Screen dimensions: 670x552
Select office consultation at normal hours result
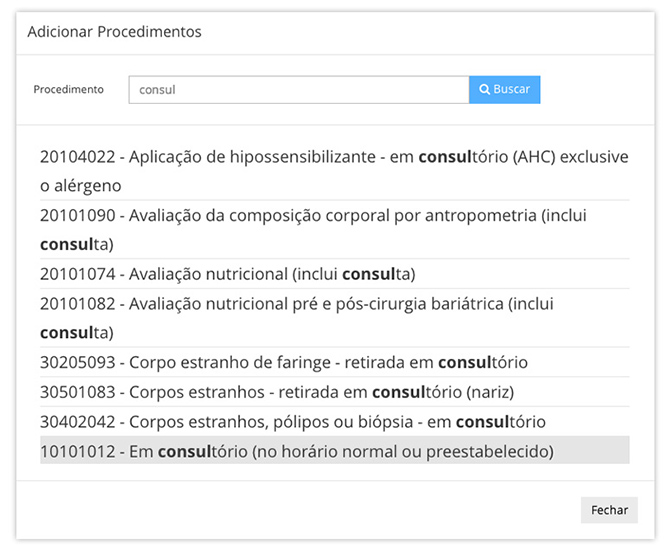[335, 451]
